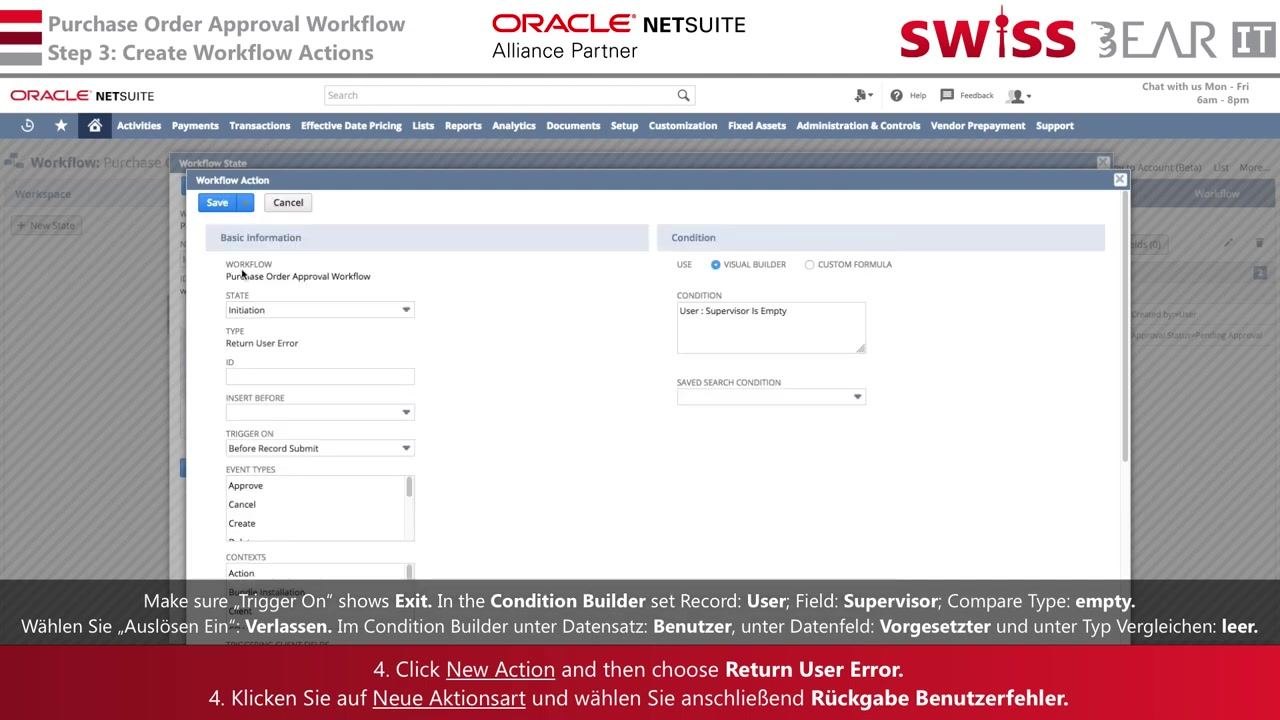Screen dimensions: 1280x720
Task: Open the Analytics menu
Action: click(x=514, y=126)
